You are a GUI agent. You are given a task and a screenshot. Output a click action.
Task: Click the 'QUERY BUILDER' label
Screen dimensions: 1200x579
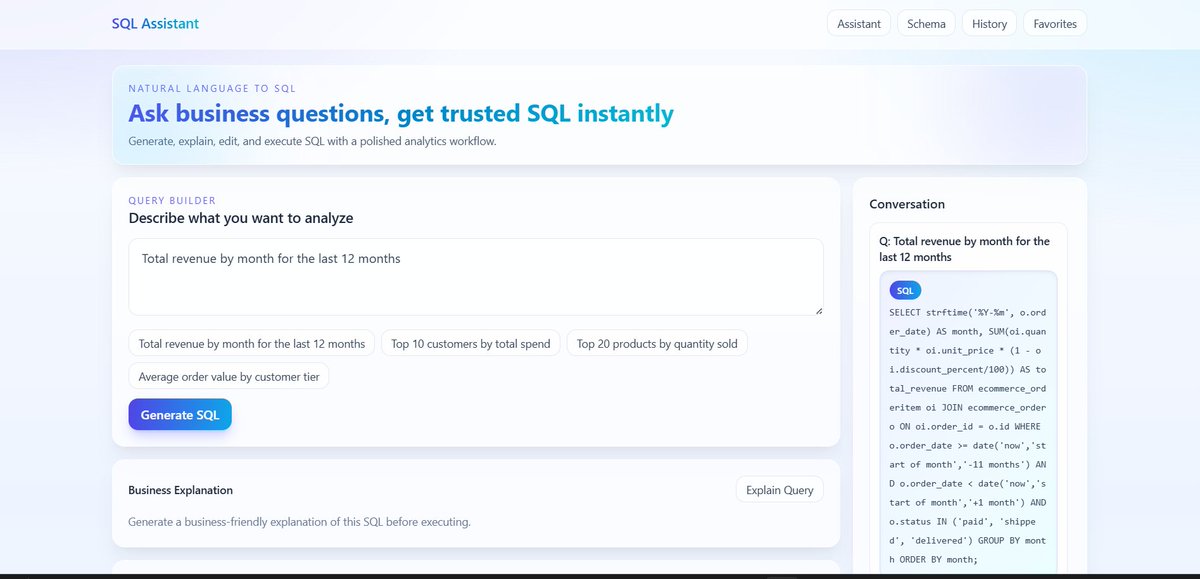click(172, 200)
